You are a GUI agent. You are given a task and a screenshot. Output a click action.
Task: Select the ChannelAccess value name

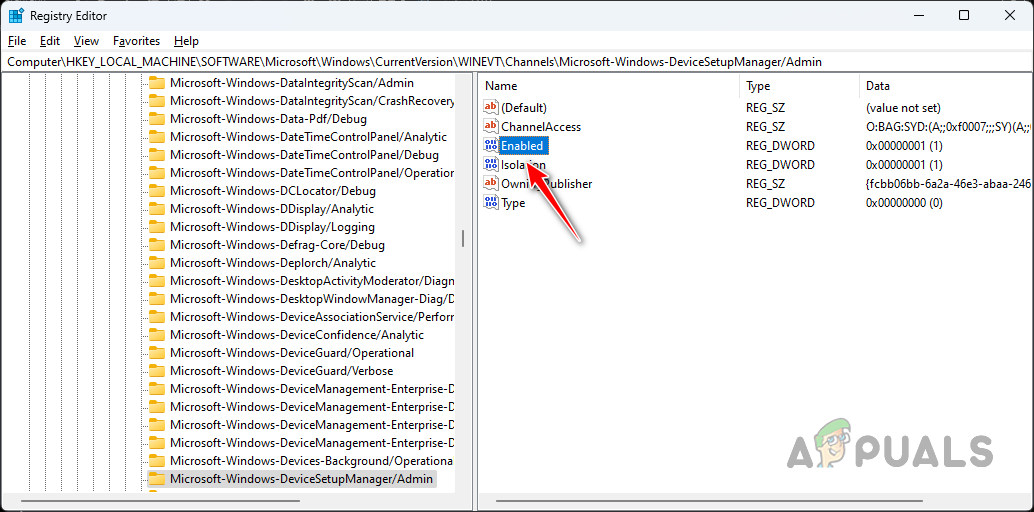coord(541,127)
